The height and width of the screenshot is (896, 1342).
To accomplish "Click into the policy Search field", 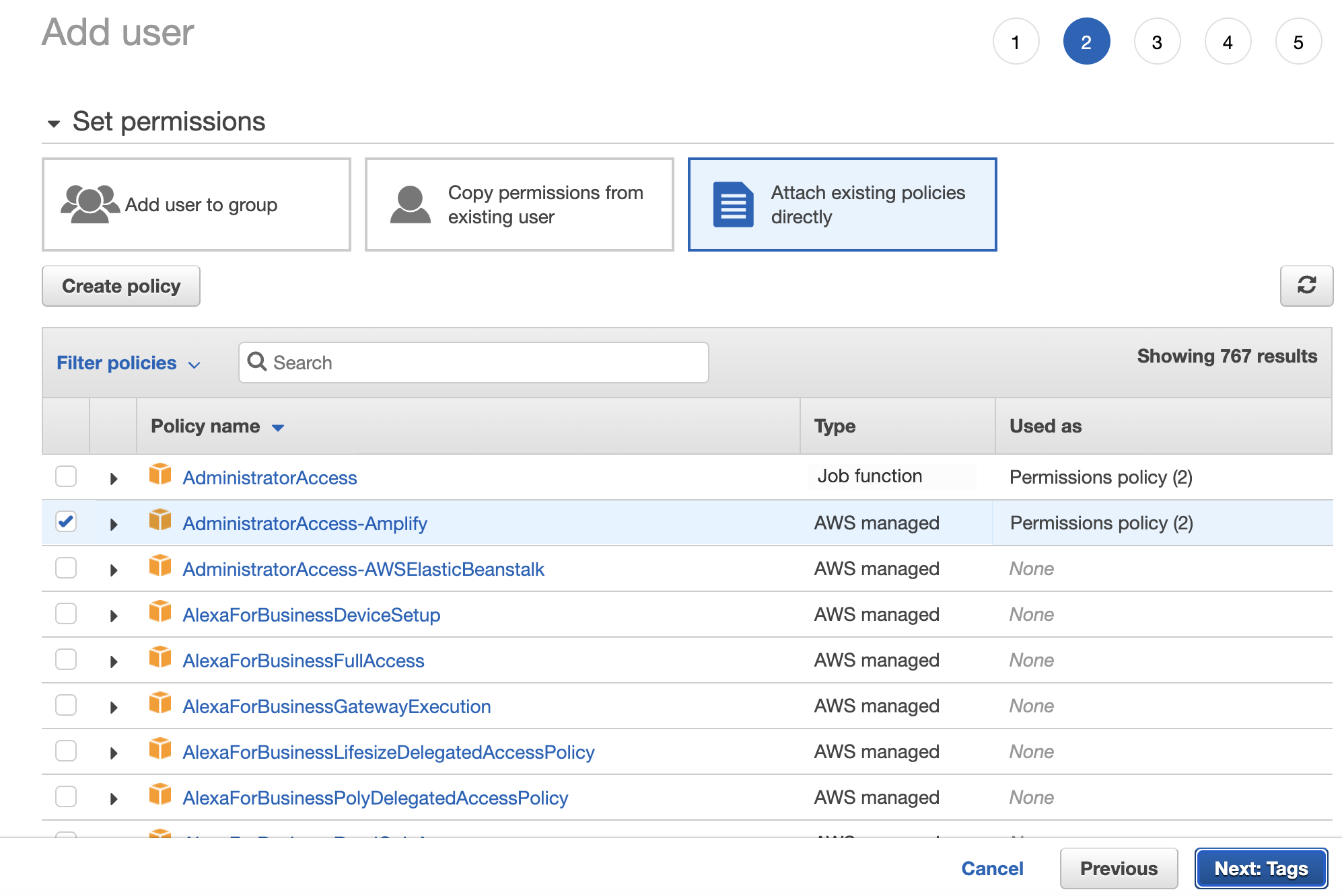I will click(485, 363).
